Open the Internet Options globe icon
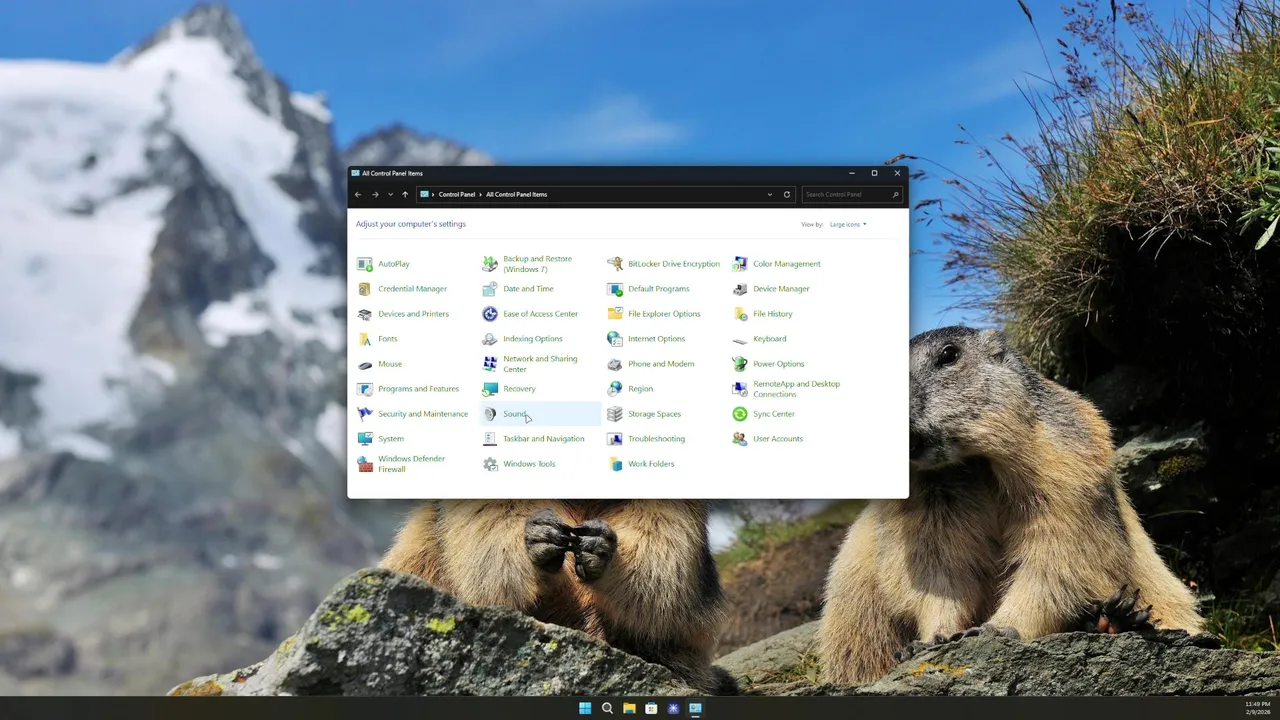The image size is (1280, 720). [615, 339]
